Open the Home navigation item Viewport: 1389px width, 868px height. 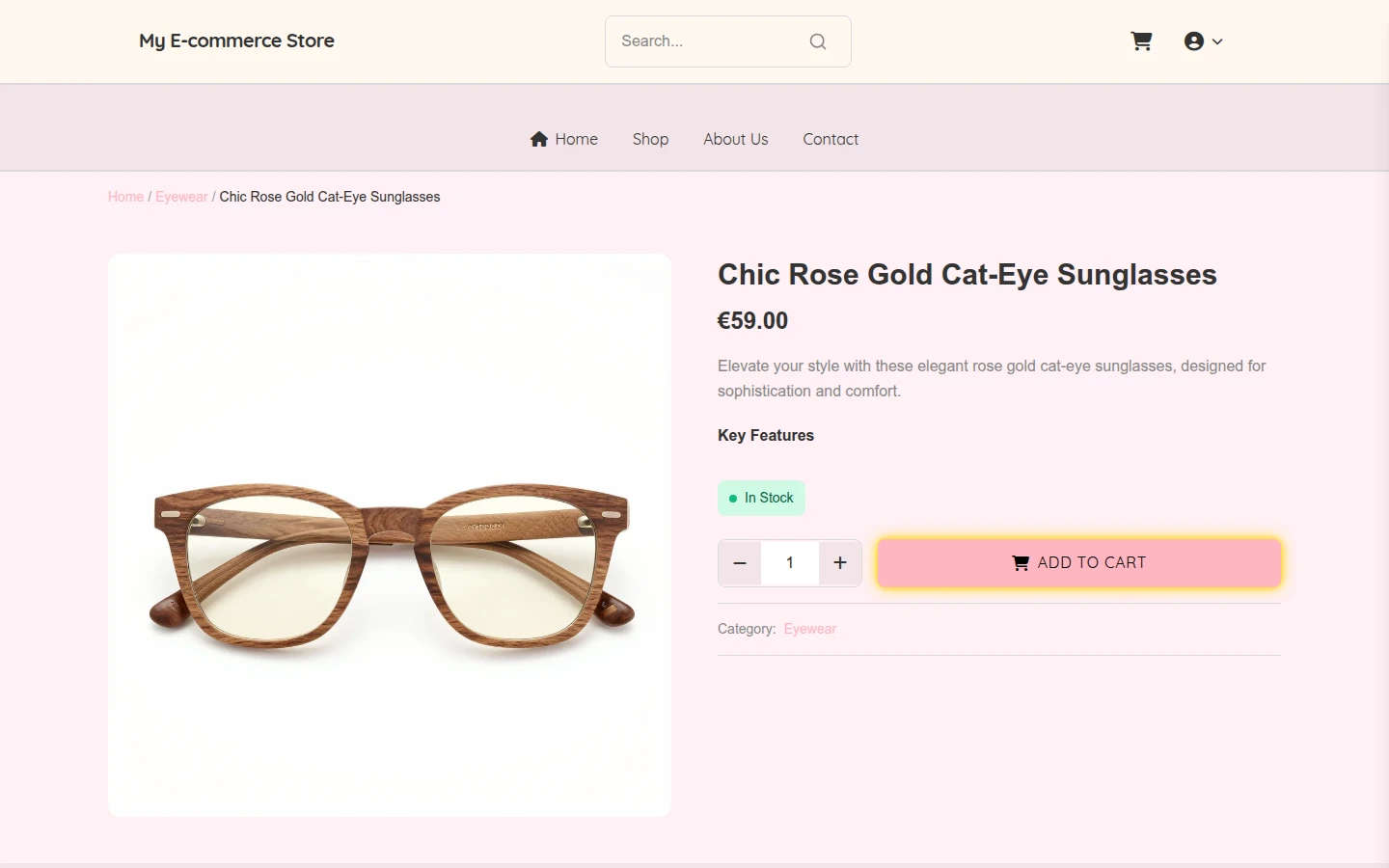pyautogui.click(x=564, y=139)
